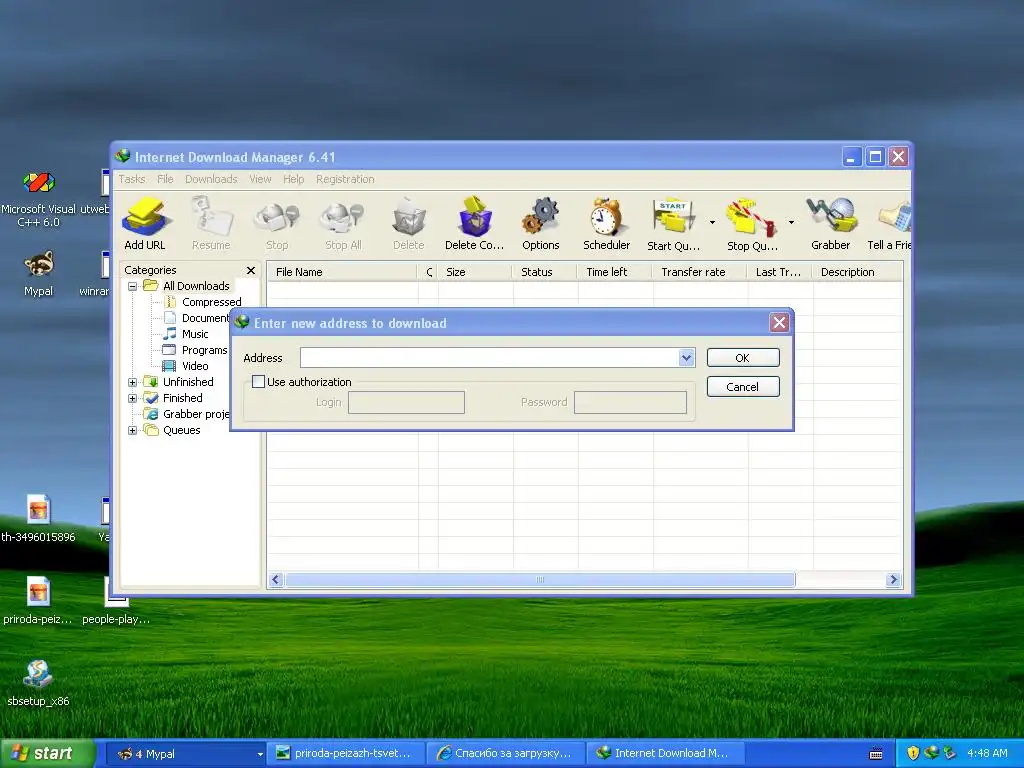1024x768 pixels.
Task: Open the Registration menu
Action: pyautogui.click(x=345, y=179)
